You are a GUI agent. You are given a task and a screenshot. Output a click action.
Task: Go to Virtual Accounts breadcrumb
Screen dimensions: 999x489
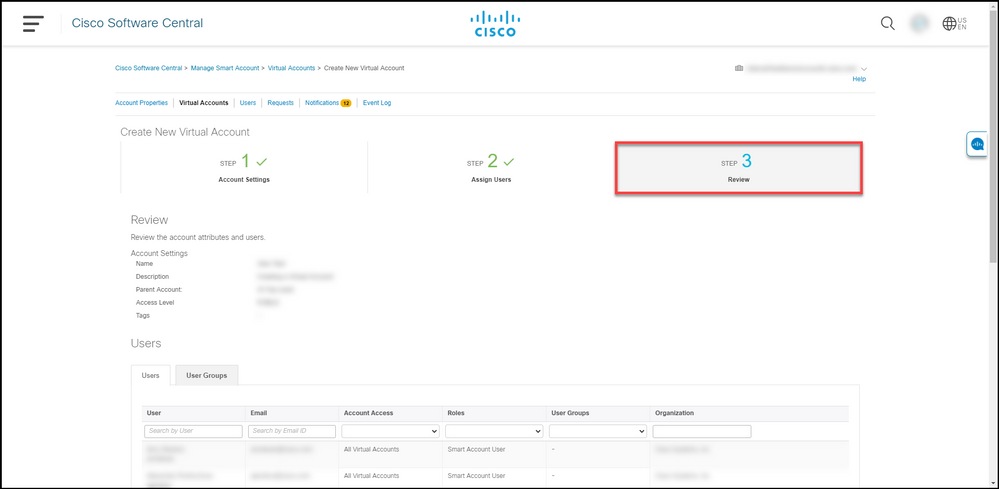click(291, 68)
